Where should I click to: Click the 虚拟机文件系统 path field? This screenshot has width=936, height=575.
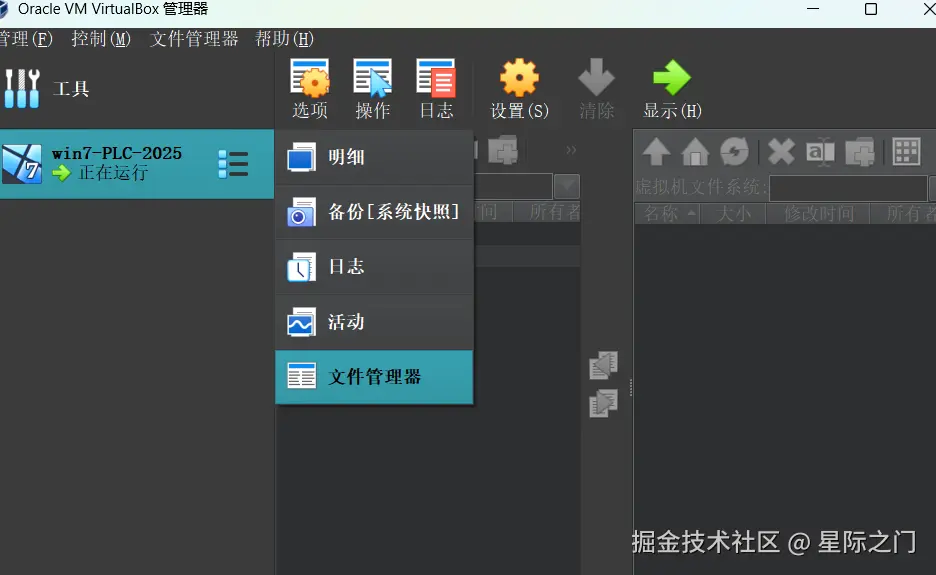pos(848,188)
